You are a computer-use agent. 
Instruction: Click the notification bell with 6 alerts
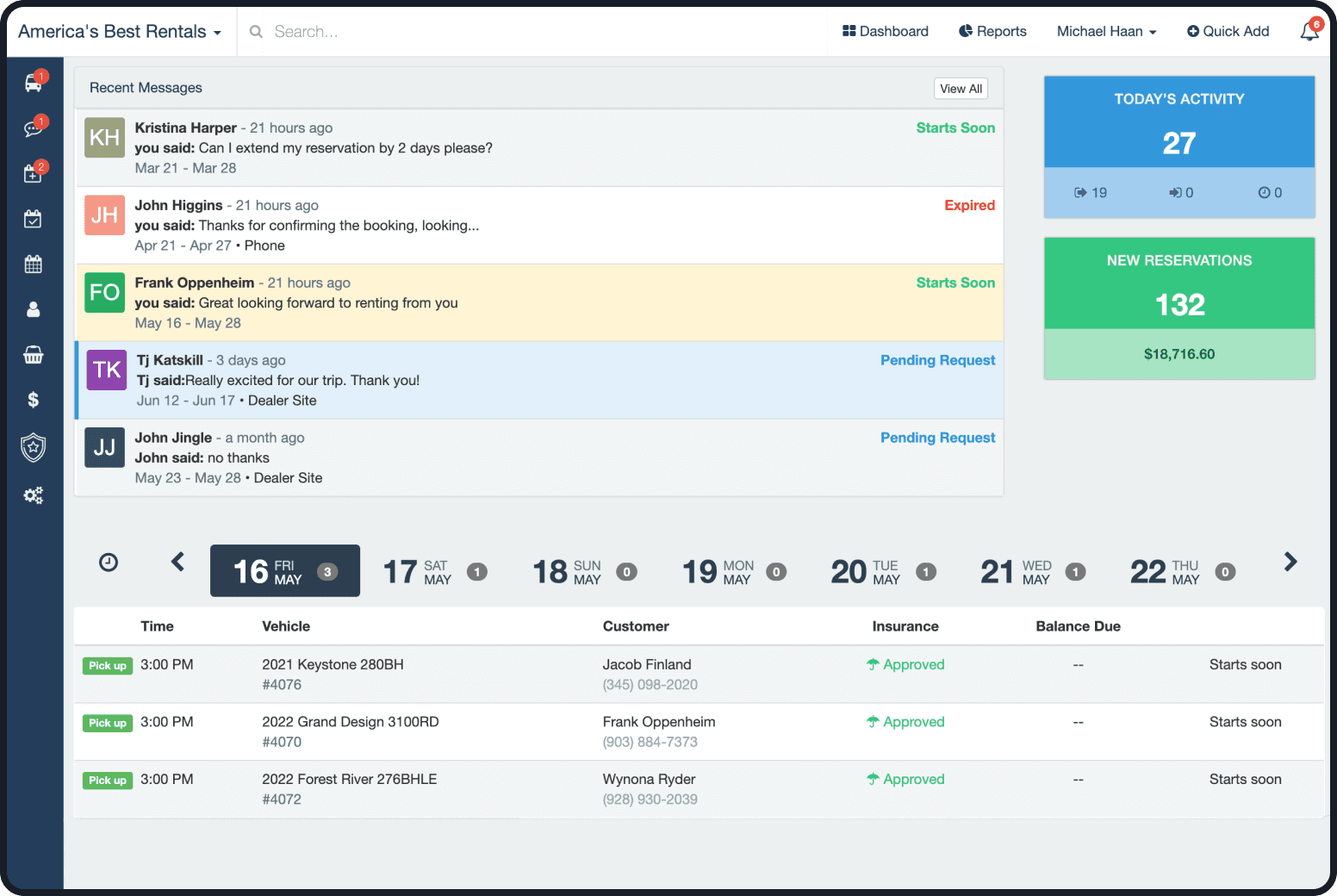(x=1309, y=31)
